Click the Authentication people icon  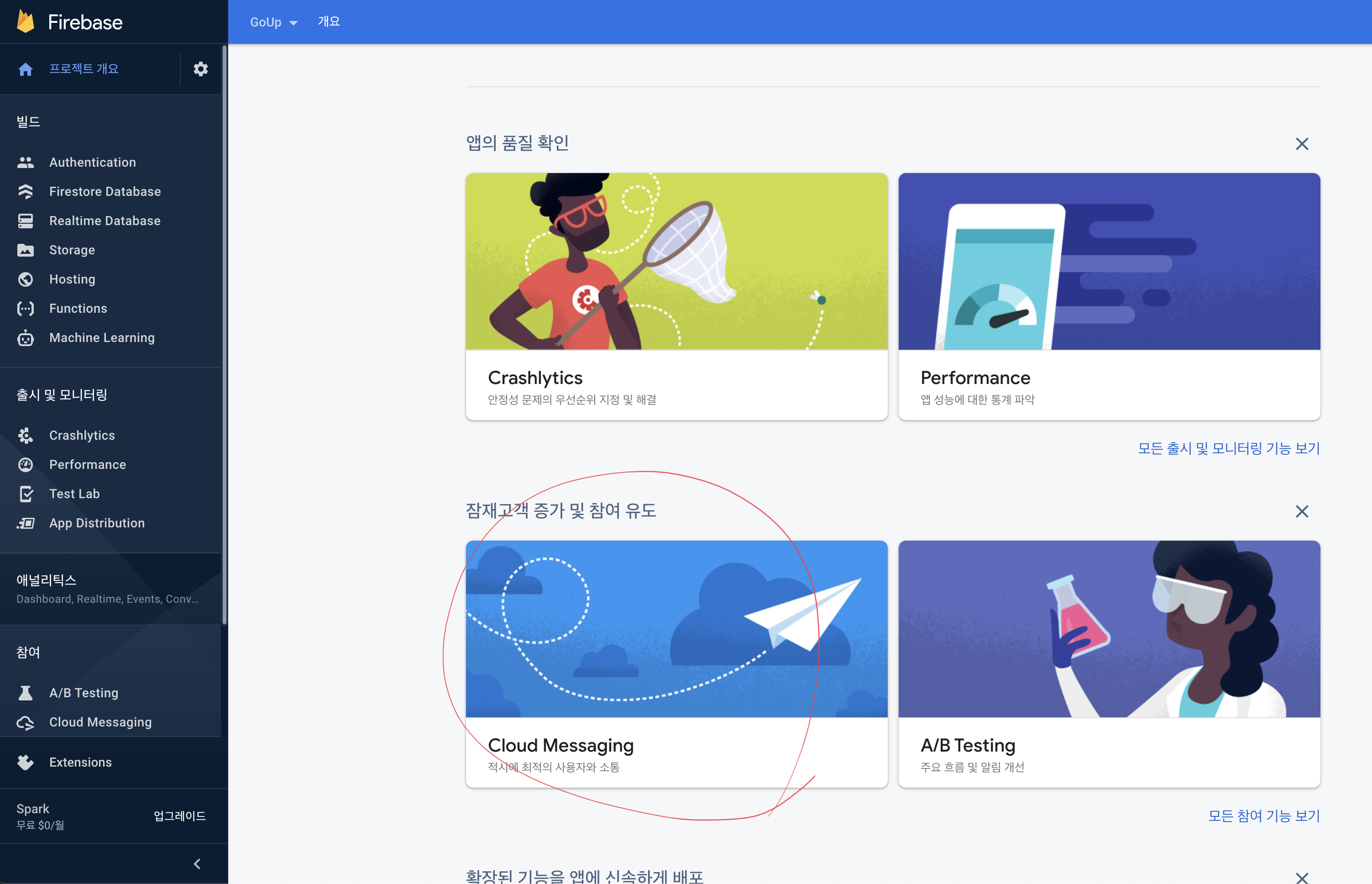[25, 163]
